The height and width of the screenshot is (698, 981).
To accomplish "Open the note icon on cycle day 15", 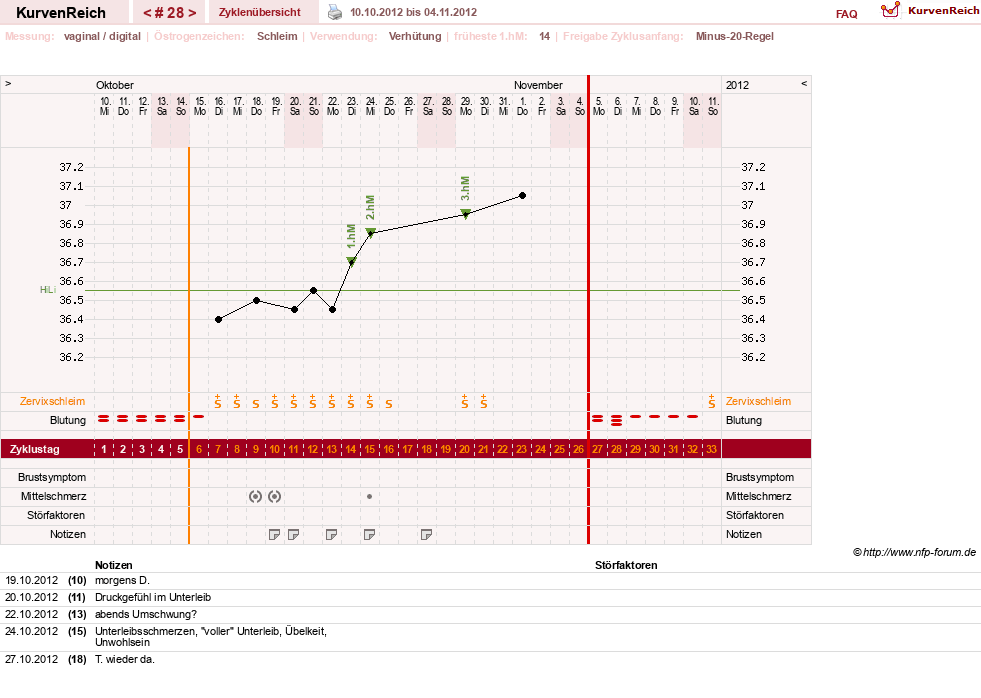I will coord(369,534).
